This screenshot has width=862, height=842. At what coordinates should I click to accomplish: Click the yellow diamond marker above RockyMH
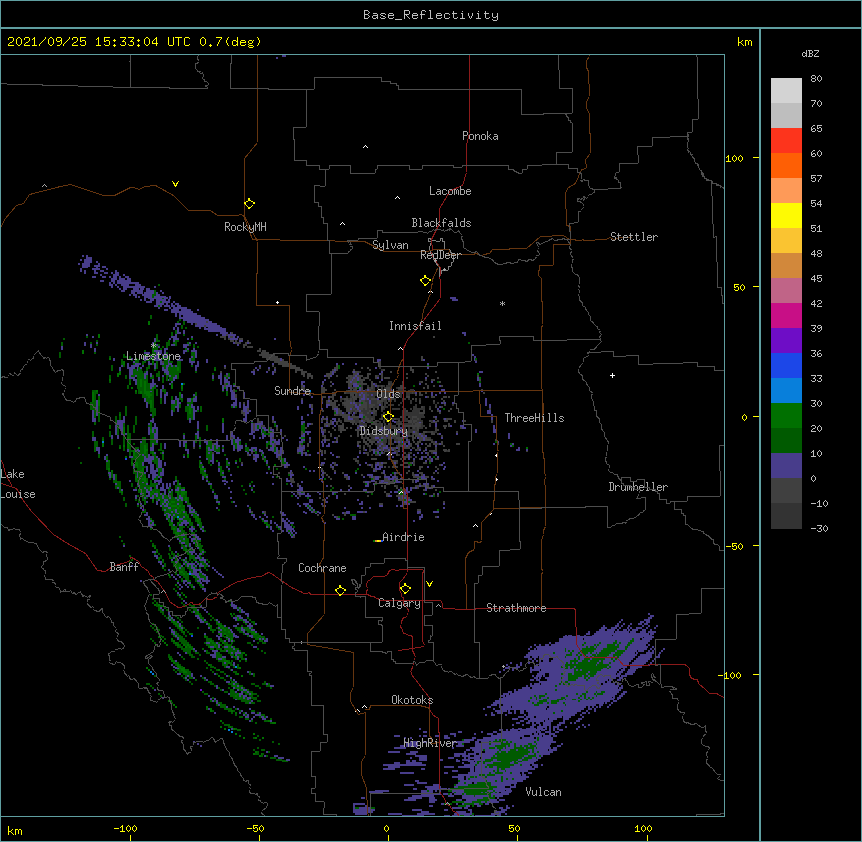(x=249, y=203)
